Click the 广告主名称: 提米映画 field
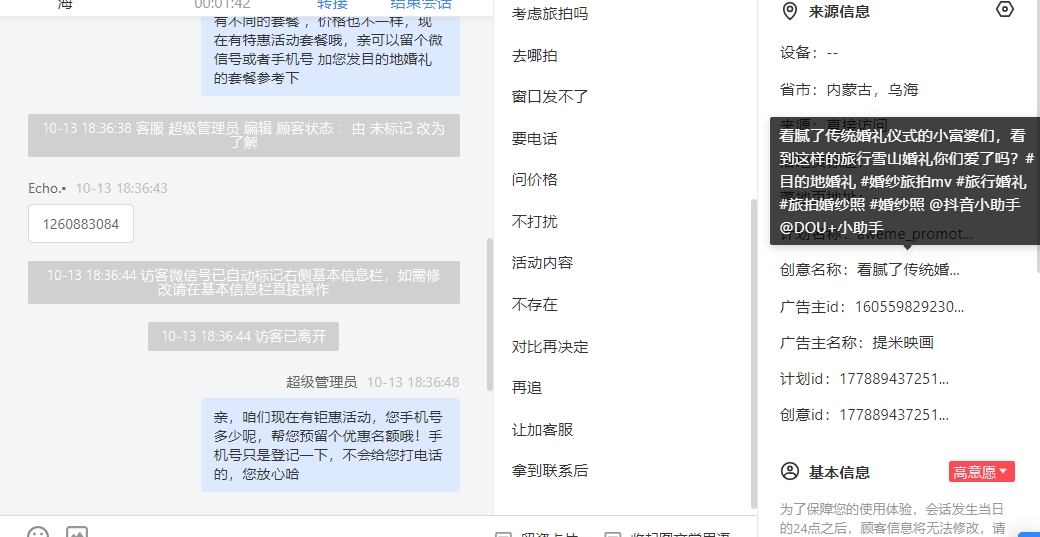Image resolution: width=1040 pixels, height=537 pixels. [857, 343]
